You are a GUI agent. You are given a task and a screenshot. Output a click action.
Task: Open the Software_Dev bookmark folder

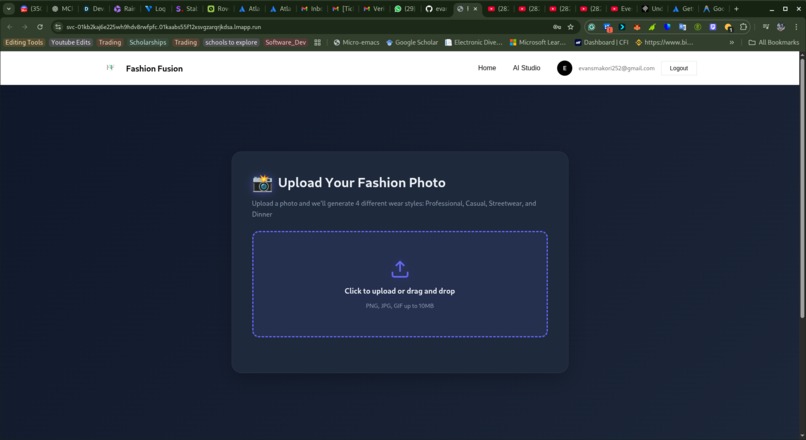click(286, 42)
